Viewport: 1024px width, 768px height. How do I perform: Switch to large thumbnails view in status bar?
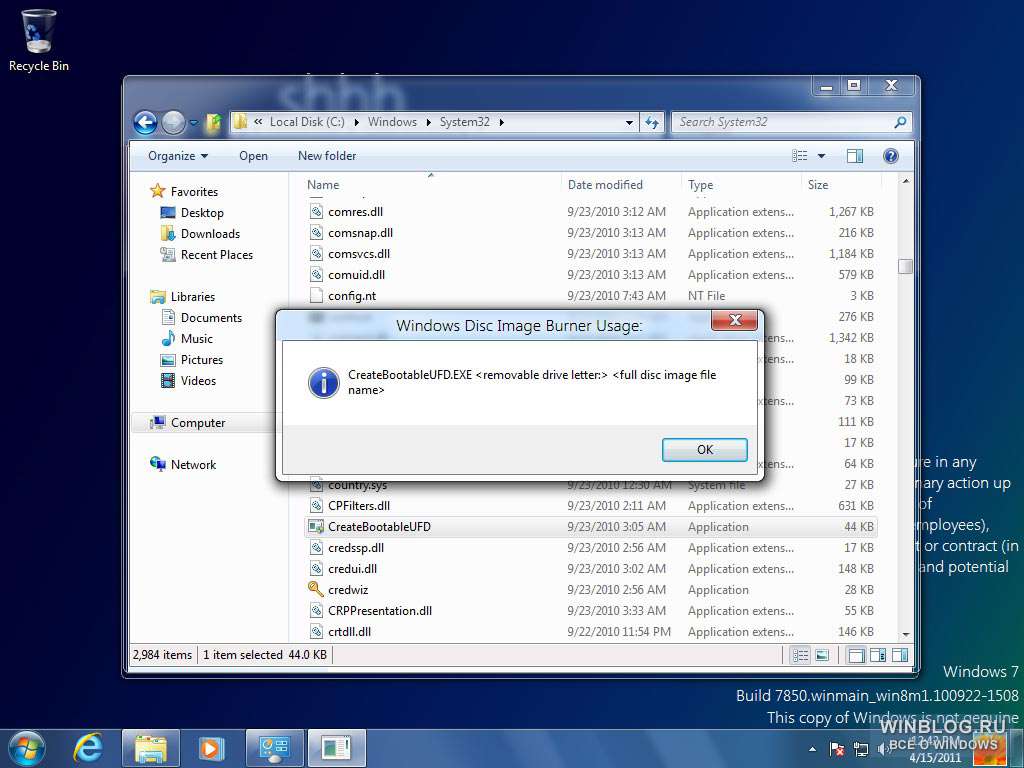tap(822, 655)
